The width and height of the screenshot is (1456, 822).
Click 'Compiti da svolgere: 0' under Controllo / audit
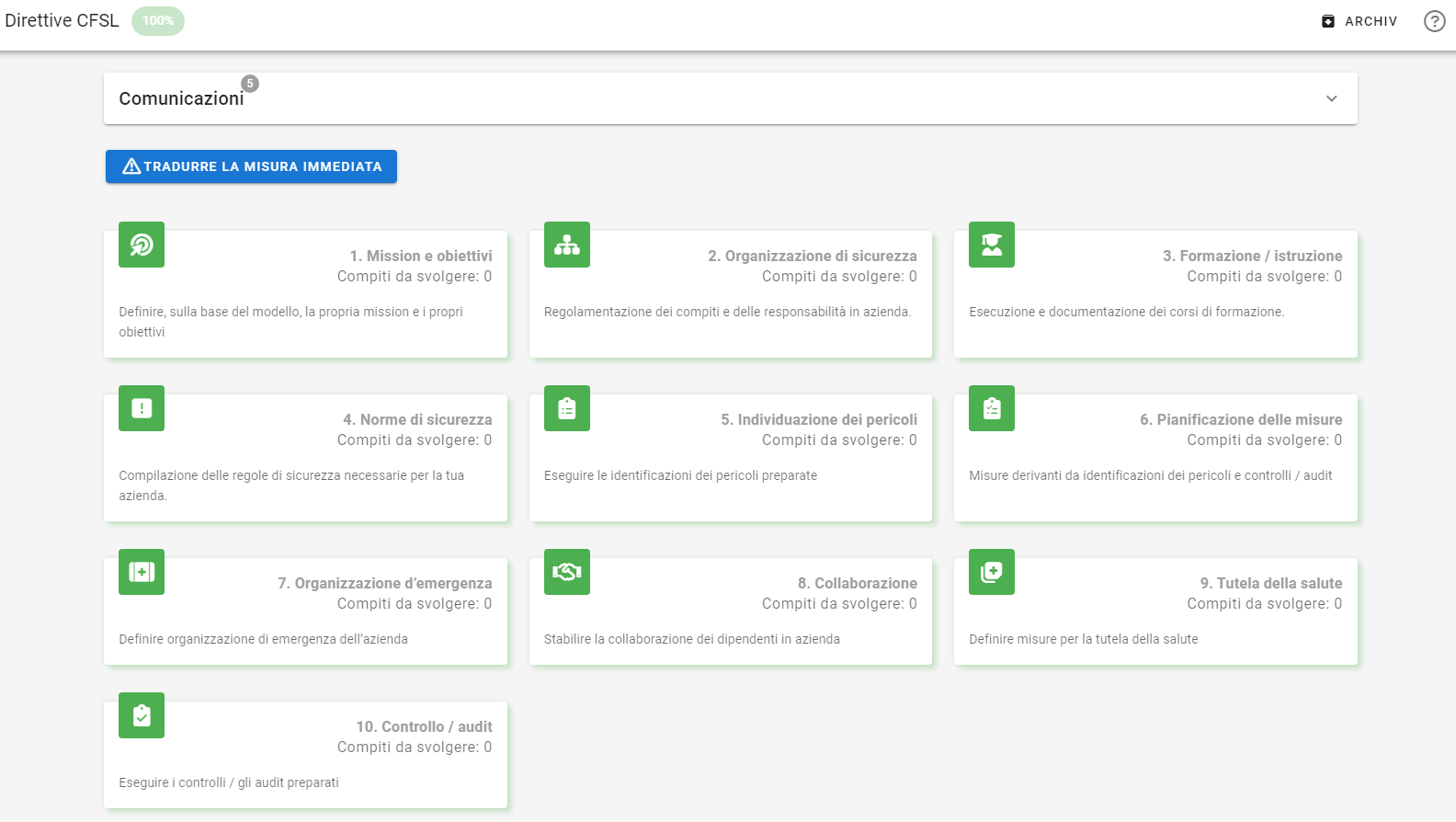(x=415, y=747)
